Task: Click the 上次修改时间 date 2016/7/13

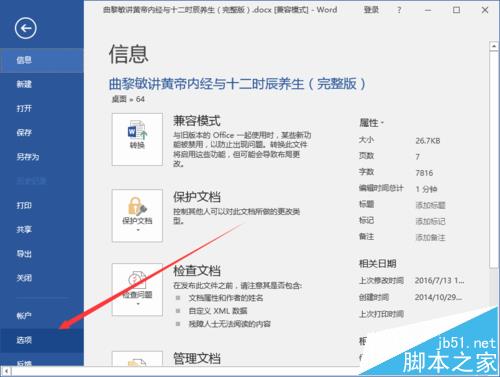Action: [439, 281]
